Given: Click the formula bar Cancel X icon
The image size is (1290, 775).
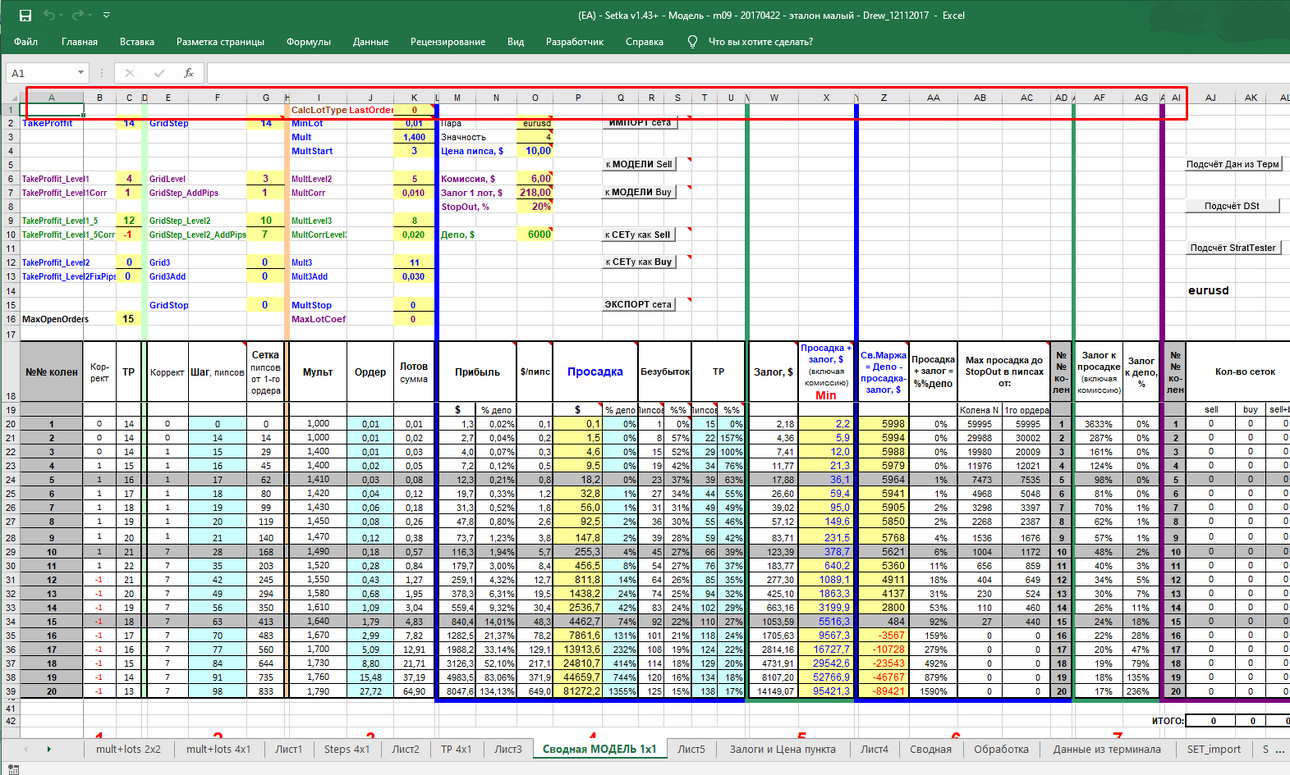Looking at the screenshot, I should tap(129, 73).
